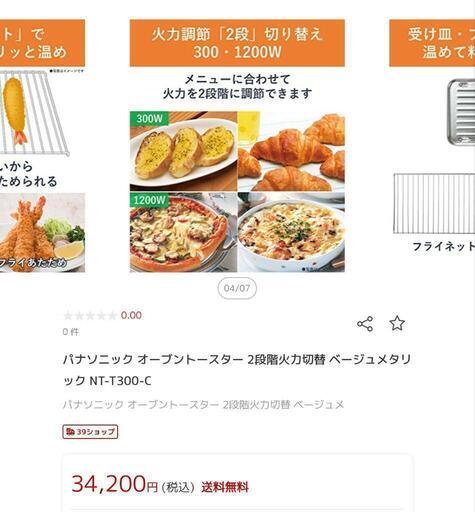The height and width of the screenshot is (512, 475).
Task: Click the green 300W label
Action: [x=149, y=118]
